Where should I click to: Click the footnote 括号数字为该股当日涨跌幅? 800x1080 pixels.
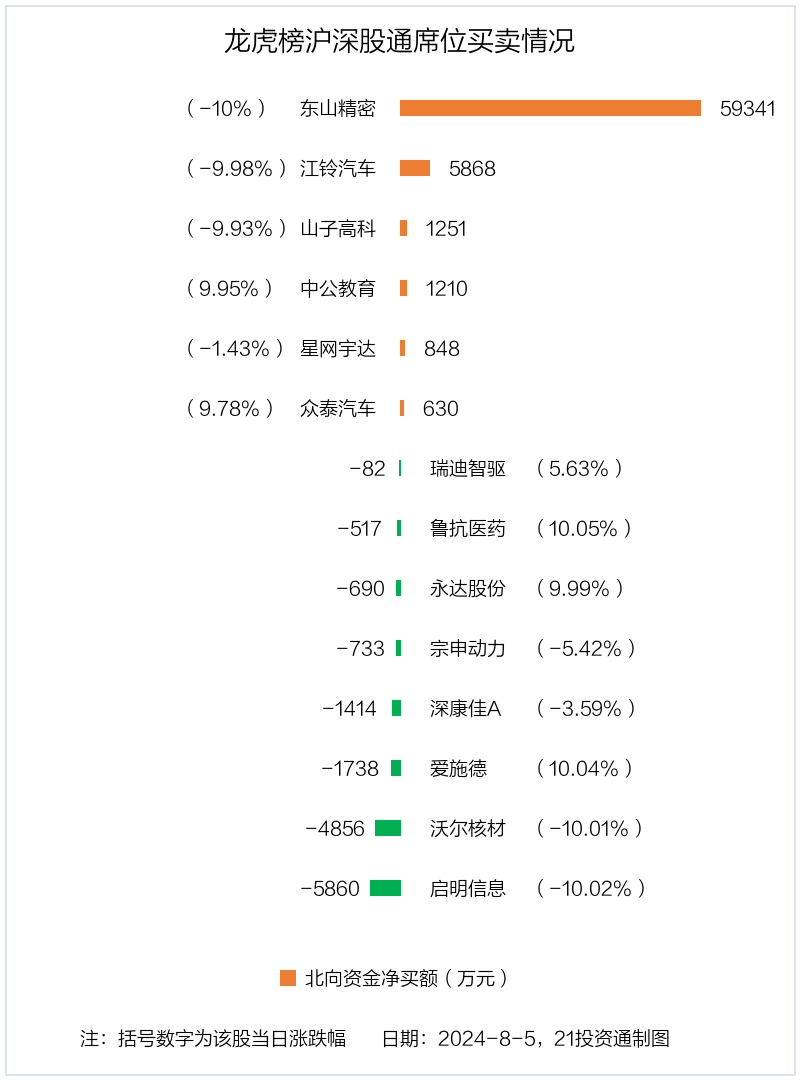232,1038
